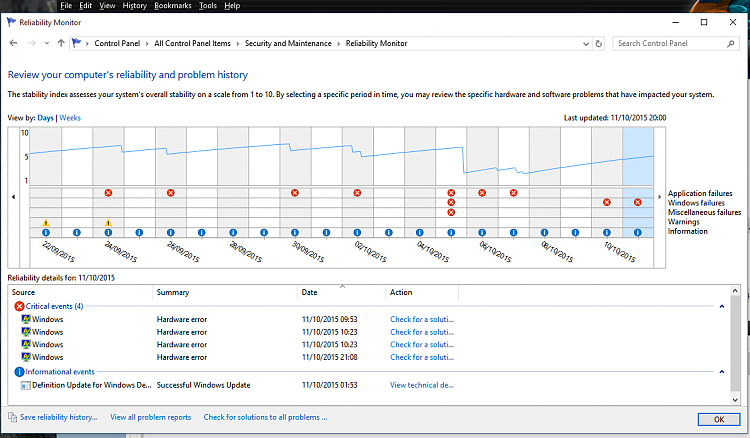Click the application failure icon on 26/09/2015
This screenshot has width=750, height=438.
click(171, 193)
